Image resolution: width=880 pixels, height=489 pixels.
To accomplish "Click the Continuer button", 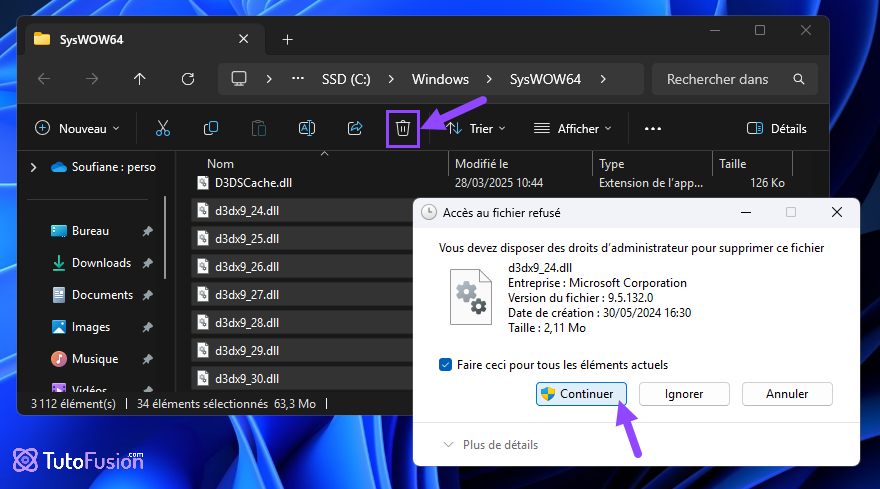I will point(581,394).
